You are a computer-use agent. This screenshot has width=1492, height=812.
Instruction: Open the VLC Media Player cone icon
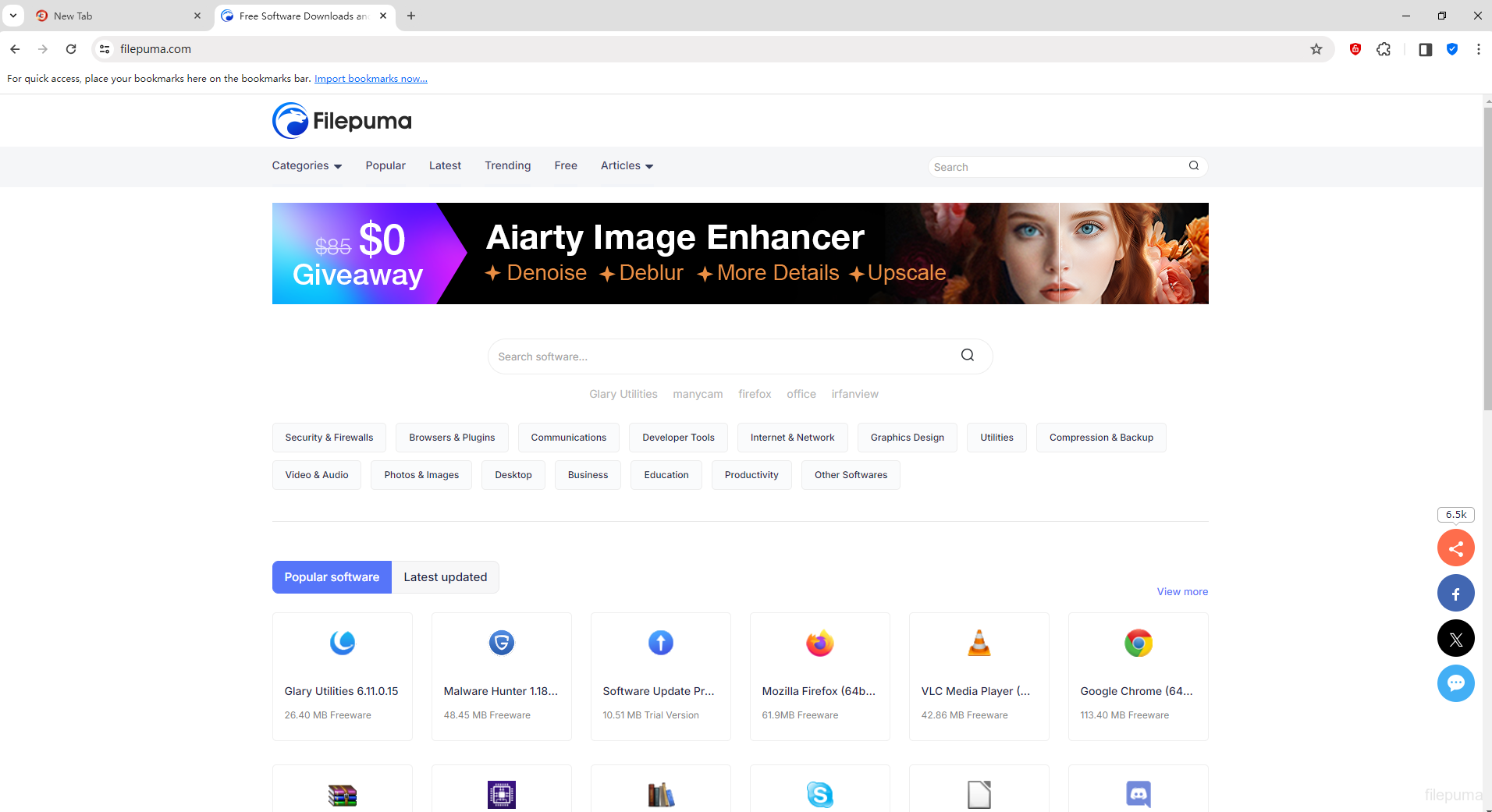tap(979, 643)
